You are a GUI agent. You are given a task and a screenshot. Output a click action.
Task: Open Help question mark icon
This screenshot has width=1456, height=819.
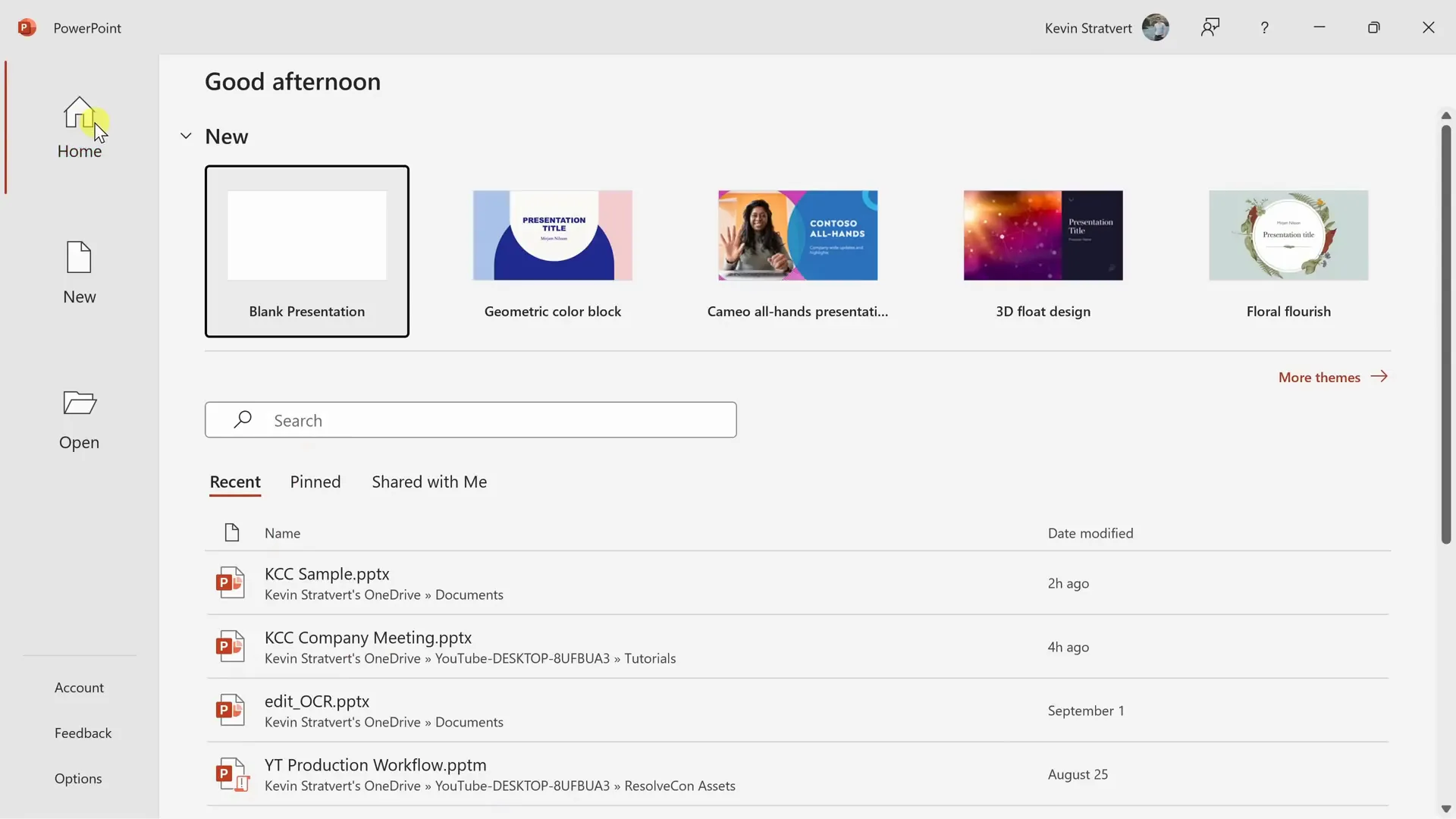[x=1264, y=27]
